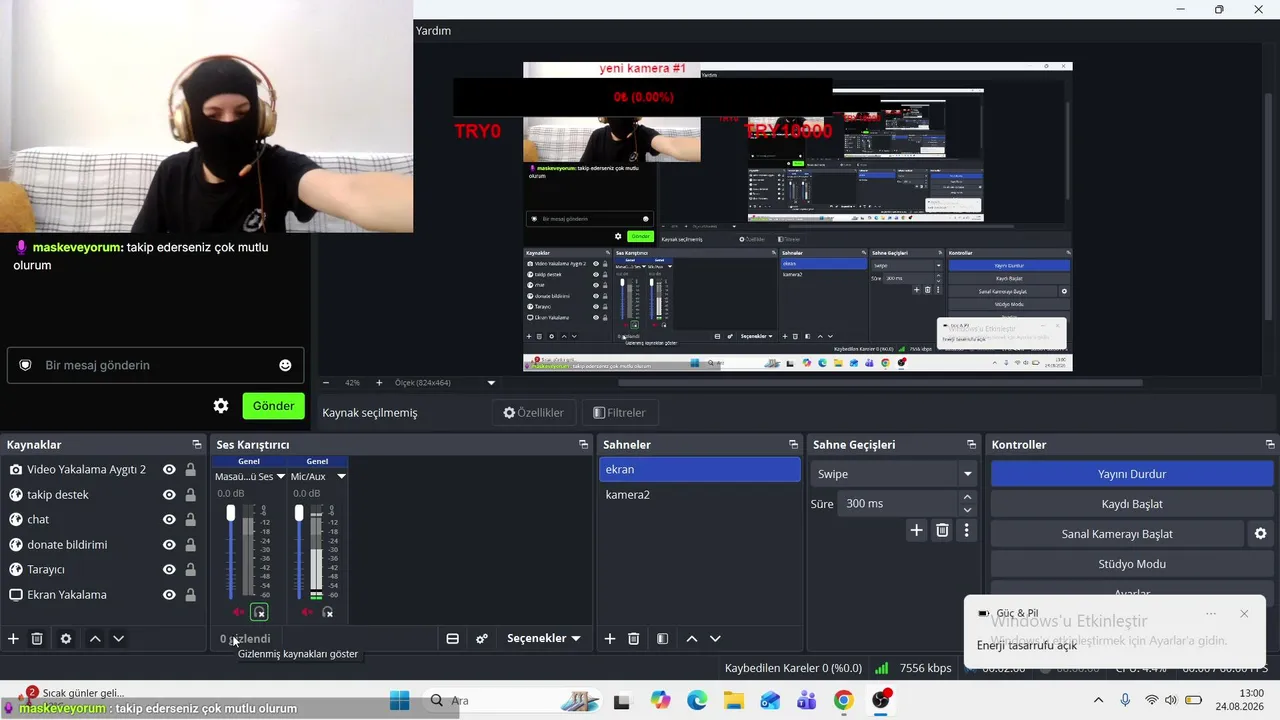Zoom out the preview with minus icon

(326, 383)
